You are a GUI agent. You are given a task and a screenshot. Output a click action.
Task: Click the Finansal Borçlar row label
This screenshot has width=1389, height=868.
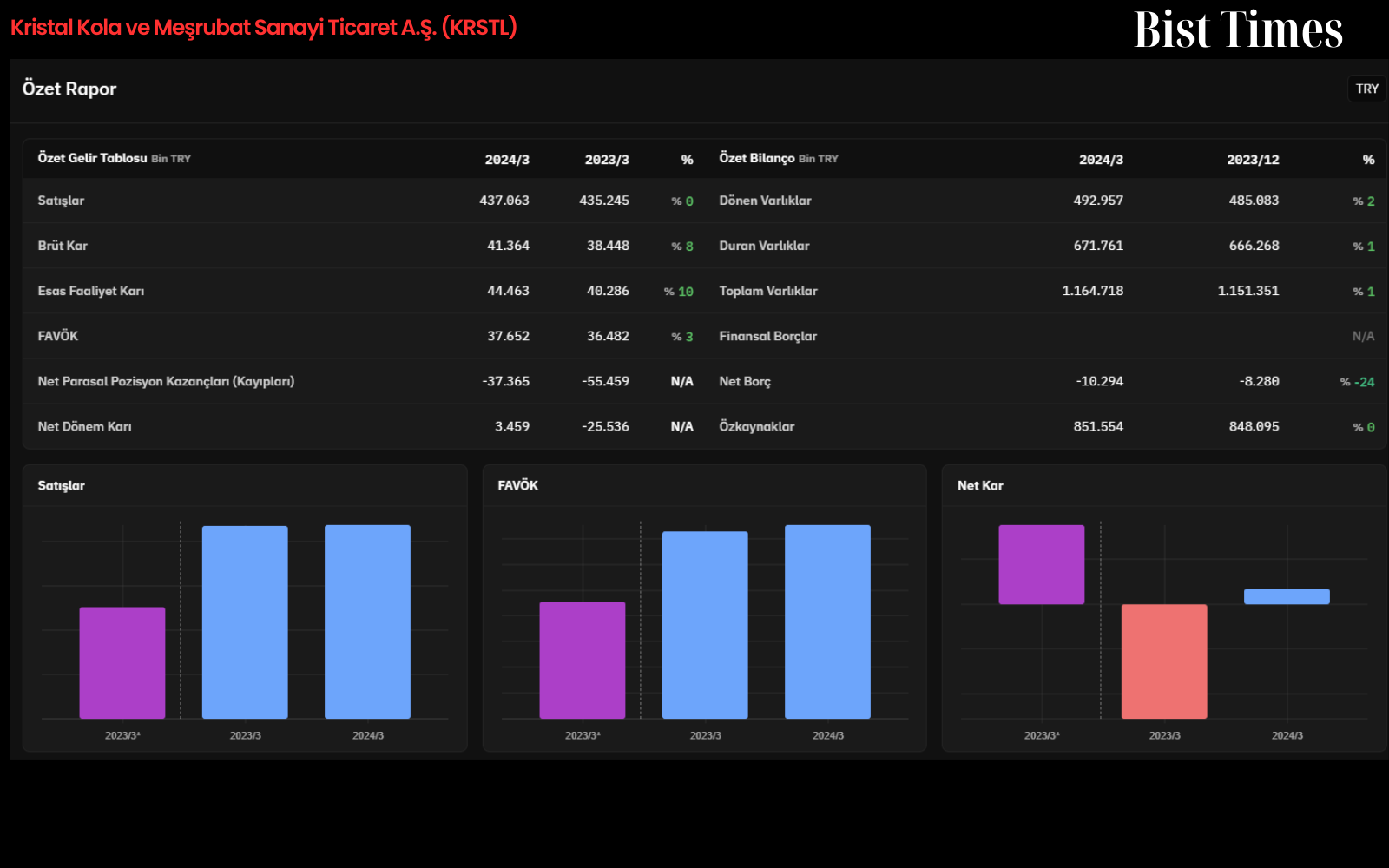click(767, 336)
